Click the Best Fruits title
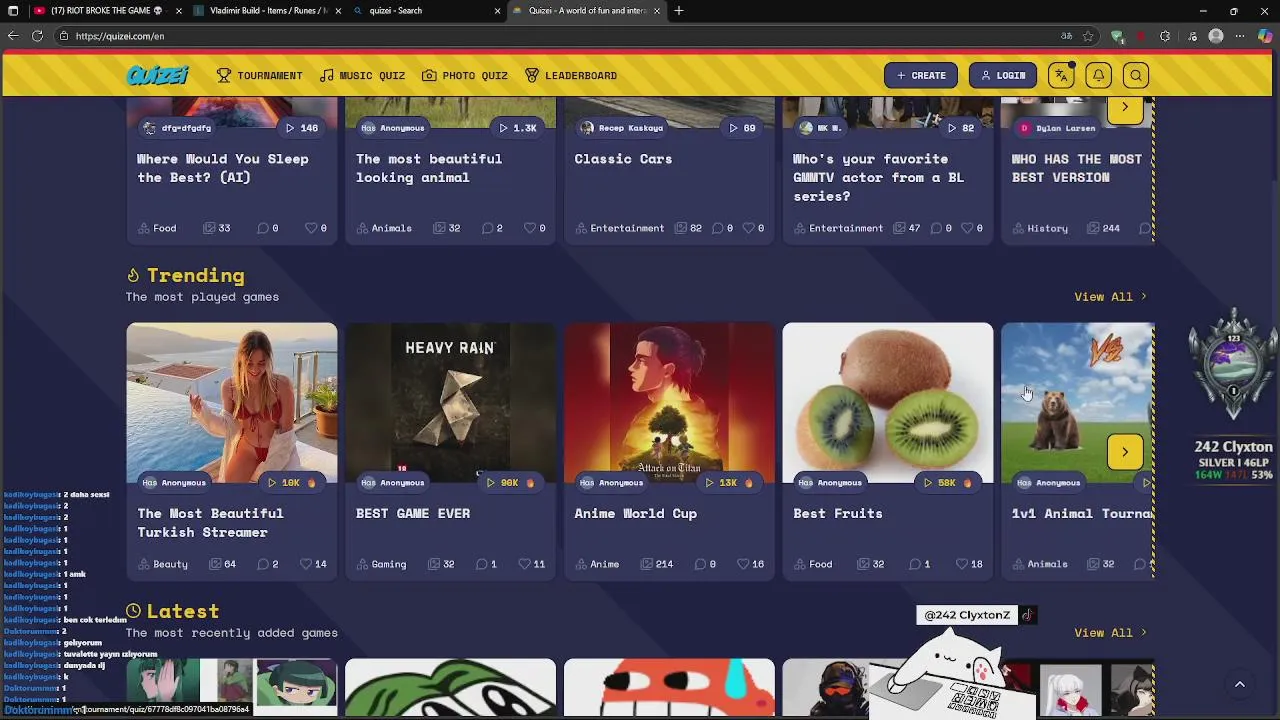This screenshot has height=720, width=1280. (838, 514)
